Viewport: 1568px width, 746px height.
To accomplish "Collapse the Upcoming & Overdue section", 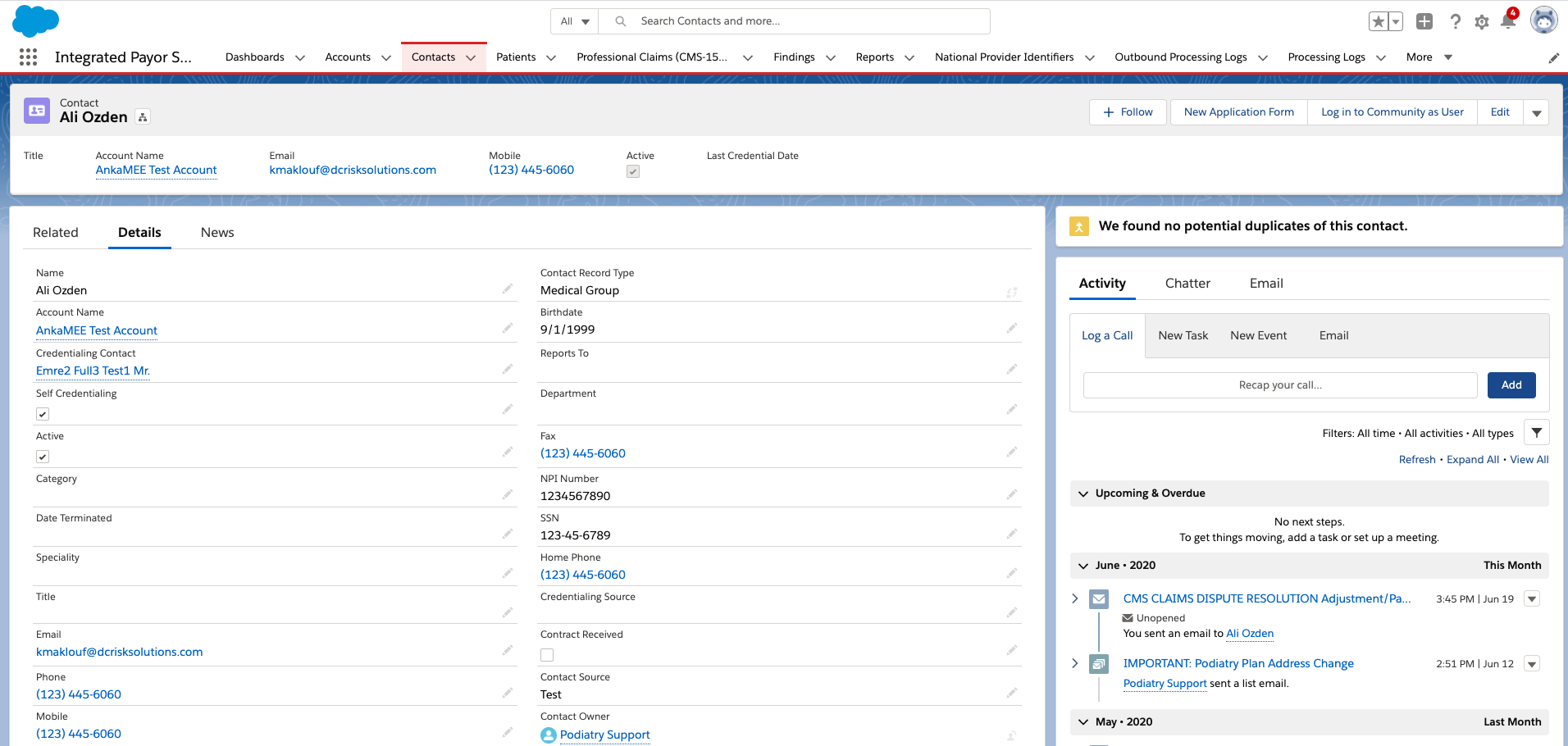I will [1083, 494].
